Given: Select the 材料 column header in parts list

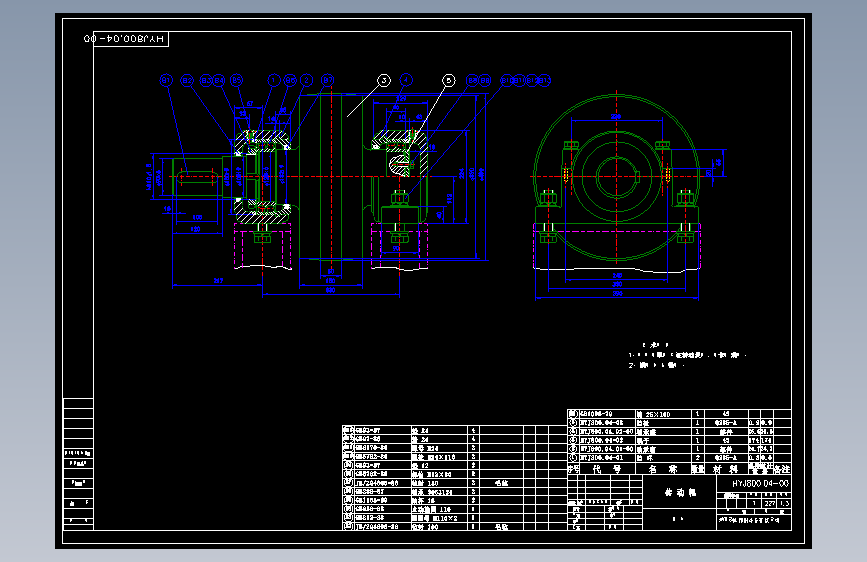Looking at the screenshot, I should (725, 469).
